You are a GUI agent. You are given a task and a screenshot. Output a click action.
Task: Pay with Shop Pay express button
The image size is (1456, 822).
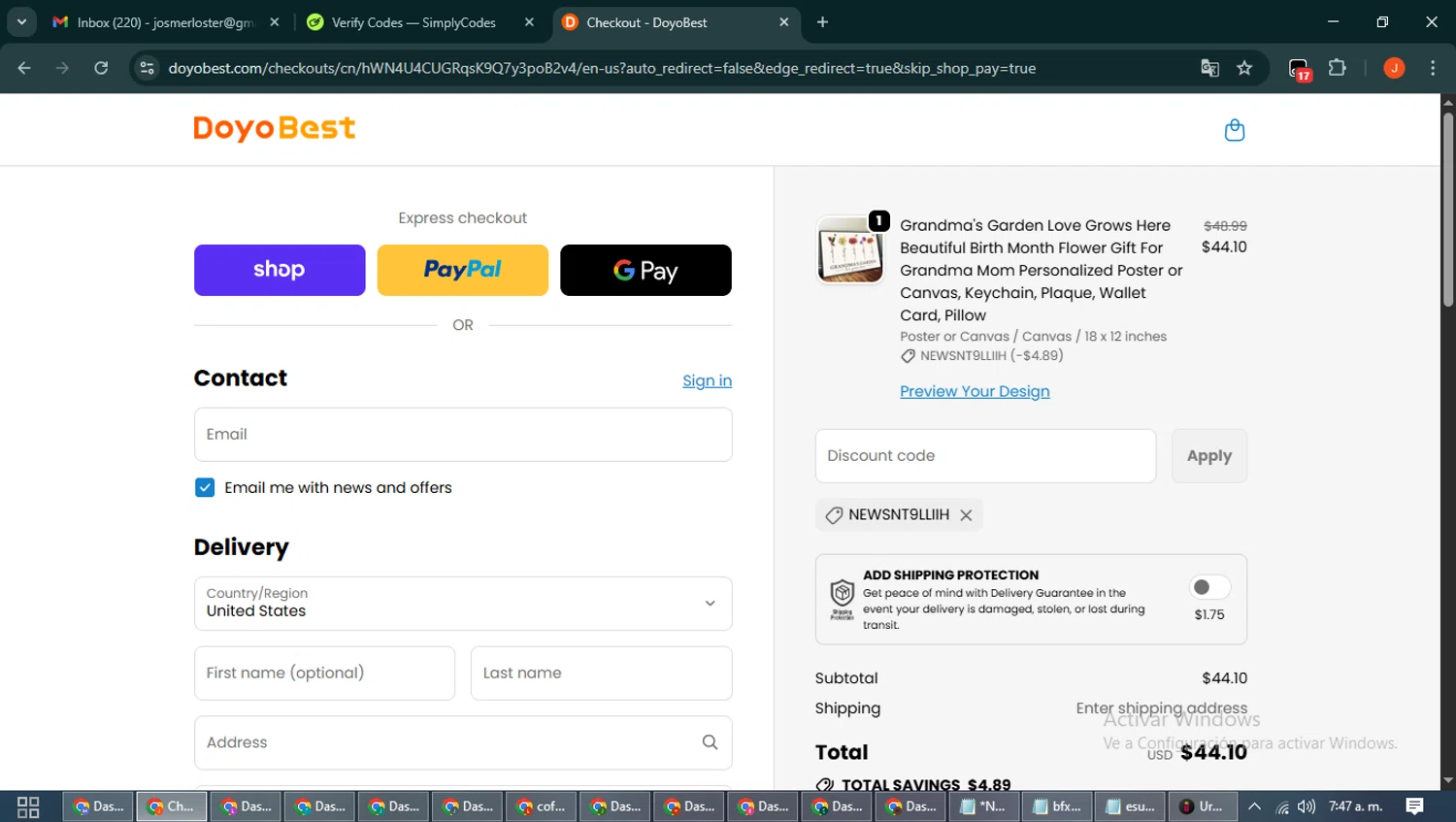coord(280,270)
